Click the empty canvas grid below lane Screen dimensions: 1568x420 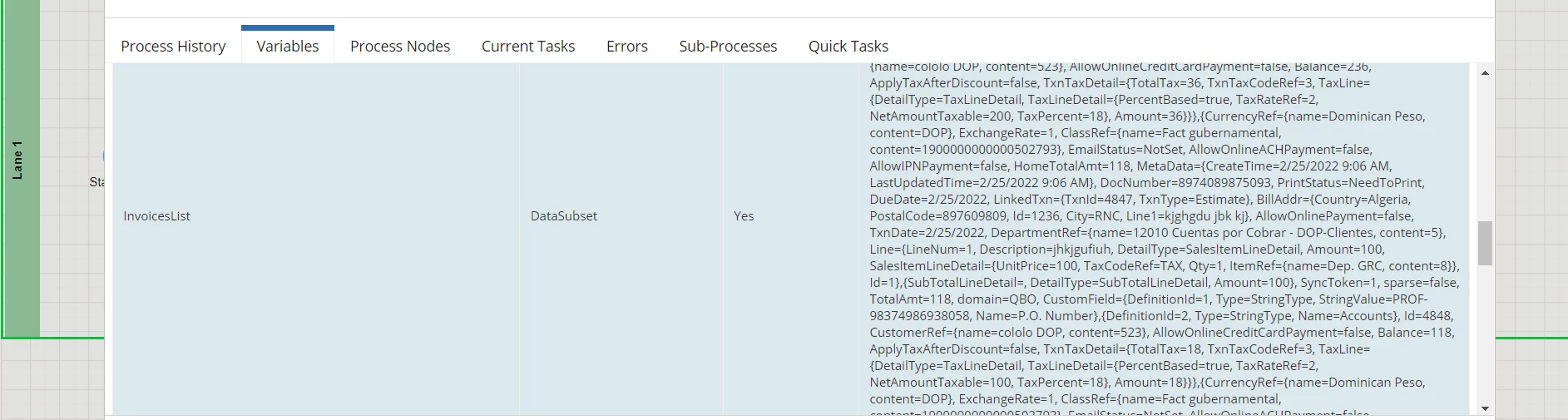click(52, 378)
